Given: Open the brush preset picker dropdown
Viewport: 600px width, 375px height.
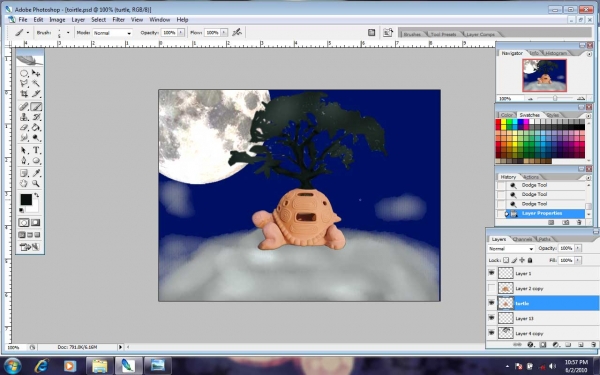Looking at the screenshot, I should (x=68, y=33).
